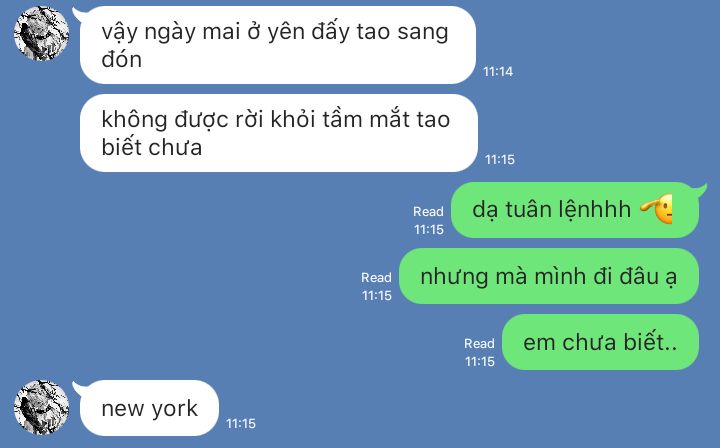This screenshot has height=448, width=720.
Task: Click the "nhưng mà mình đi đâu ạ" bubble
Action: click(x=549, y=276)
